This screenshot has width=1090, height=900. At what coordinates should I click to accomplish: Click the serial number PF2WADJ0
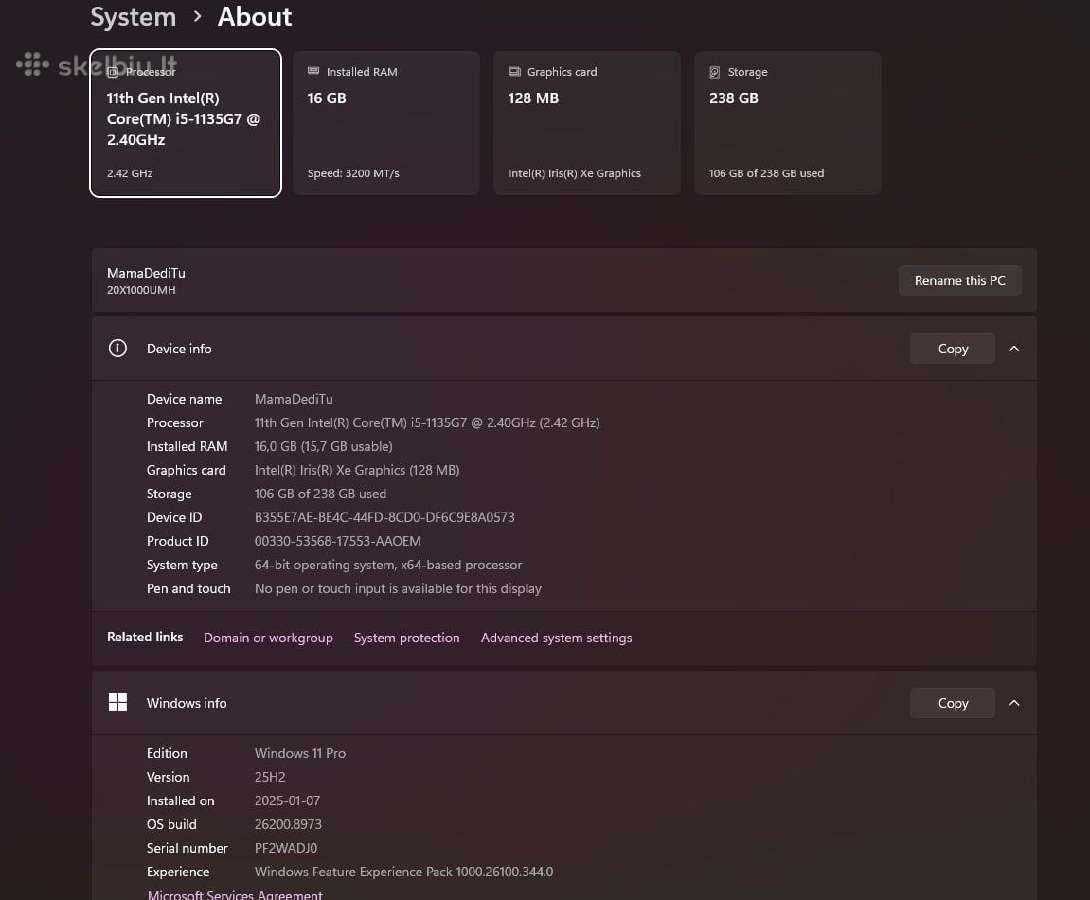(x=286, y=848)
